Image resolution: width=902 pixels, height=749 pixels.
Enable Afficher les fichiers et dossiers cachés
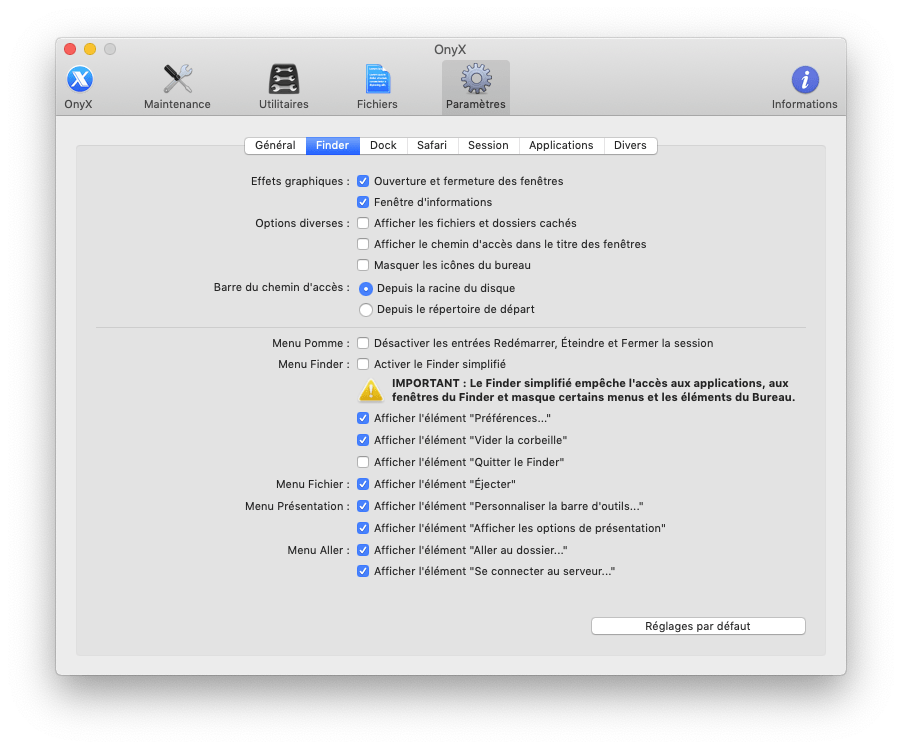coord(363,223)
